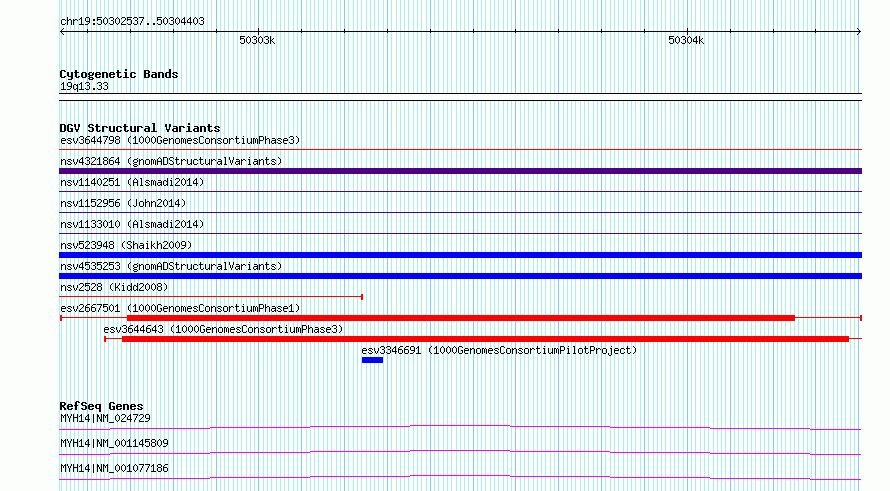Image resolution: width=890 pixels, height=491 pixels.
Task: Click the thick red esv2667501 variant bar
Action: pos(460,318)
